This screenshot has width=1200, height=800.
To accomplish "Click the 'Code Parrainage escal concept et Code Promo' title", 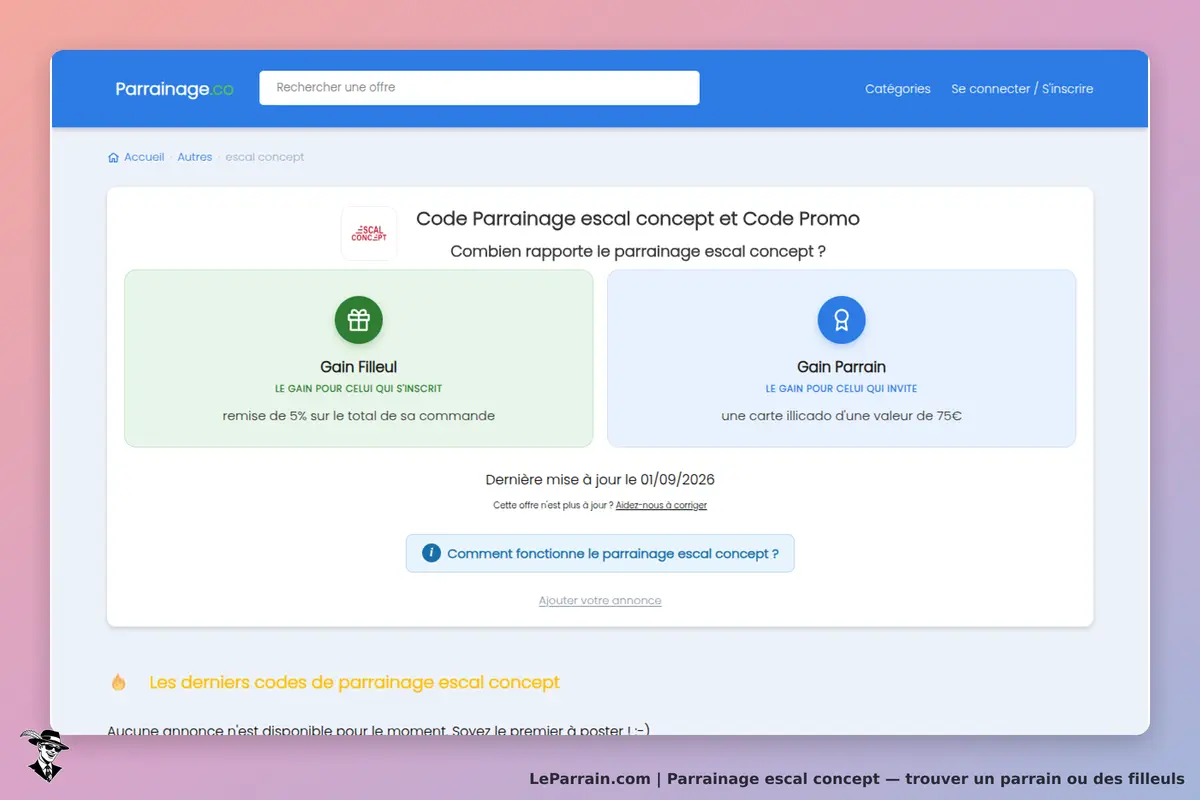I will pyautogui.click(x=638, y=219).
